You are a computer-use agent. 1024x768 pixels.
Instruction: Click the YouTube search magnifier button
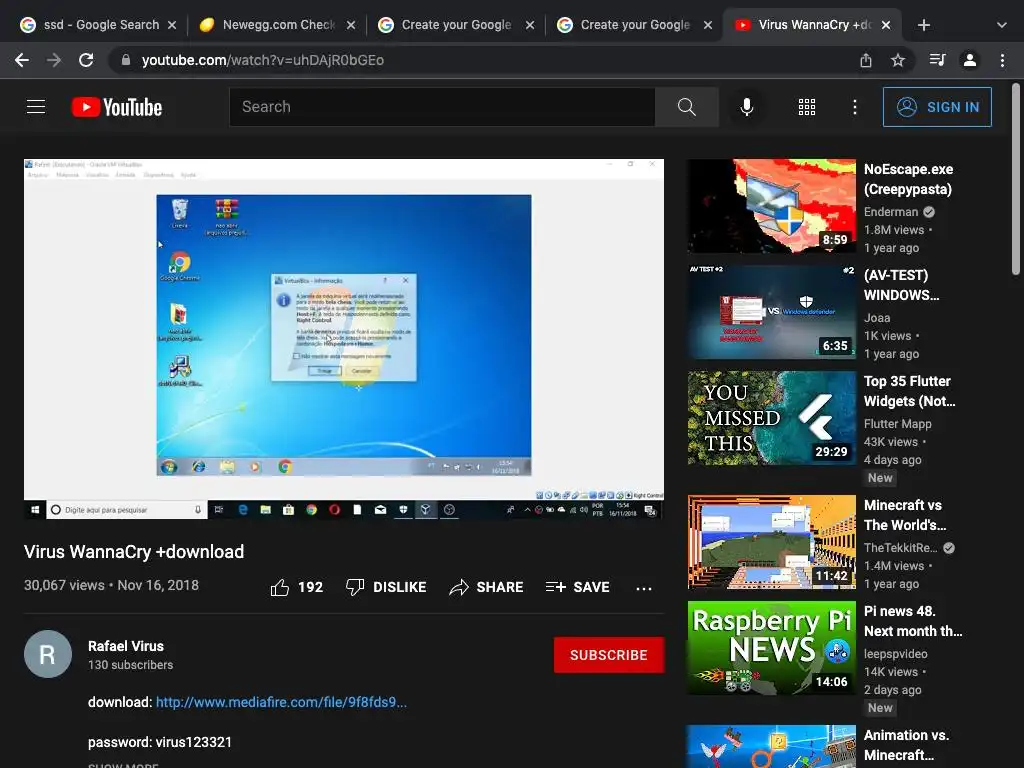pyautogui.click(x=686, y=106)
